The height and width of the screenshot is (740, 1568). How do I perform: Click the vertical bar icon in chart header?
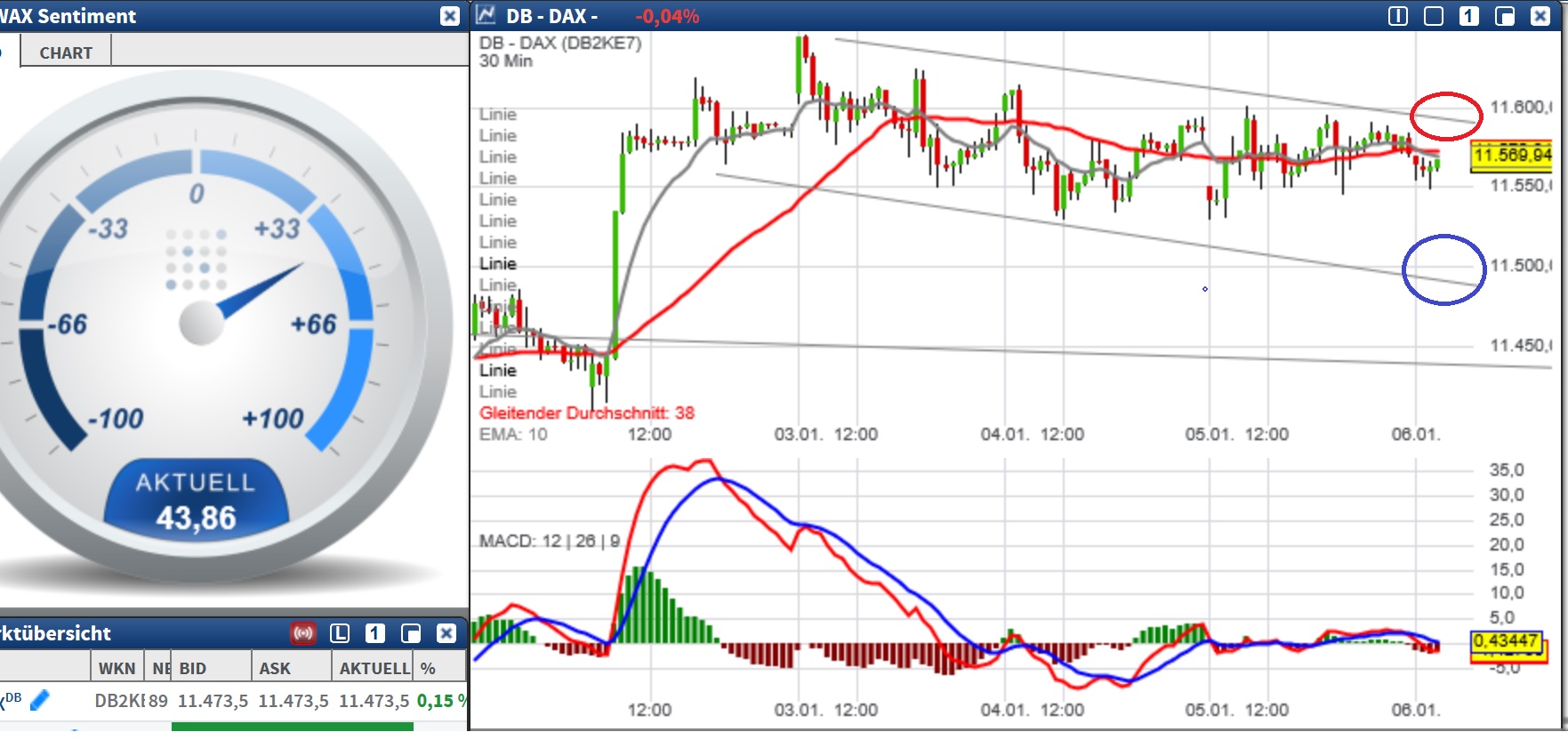(x=1398, y=16)
